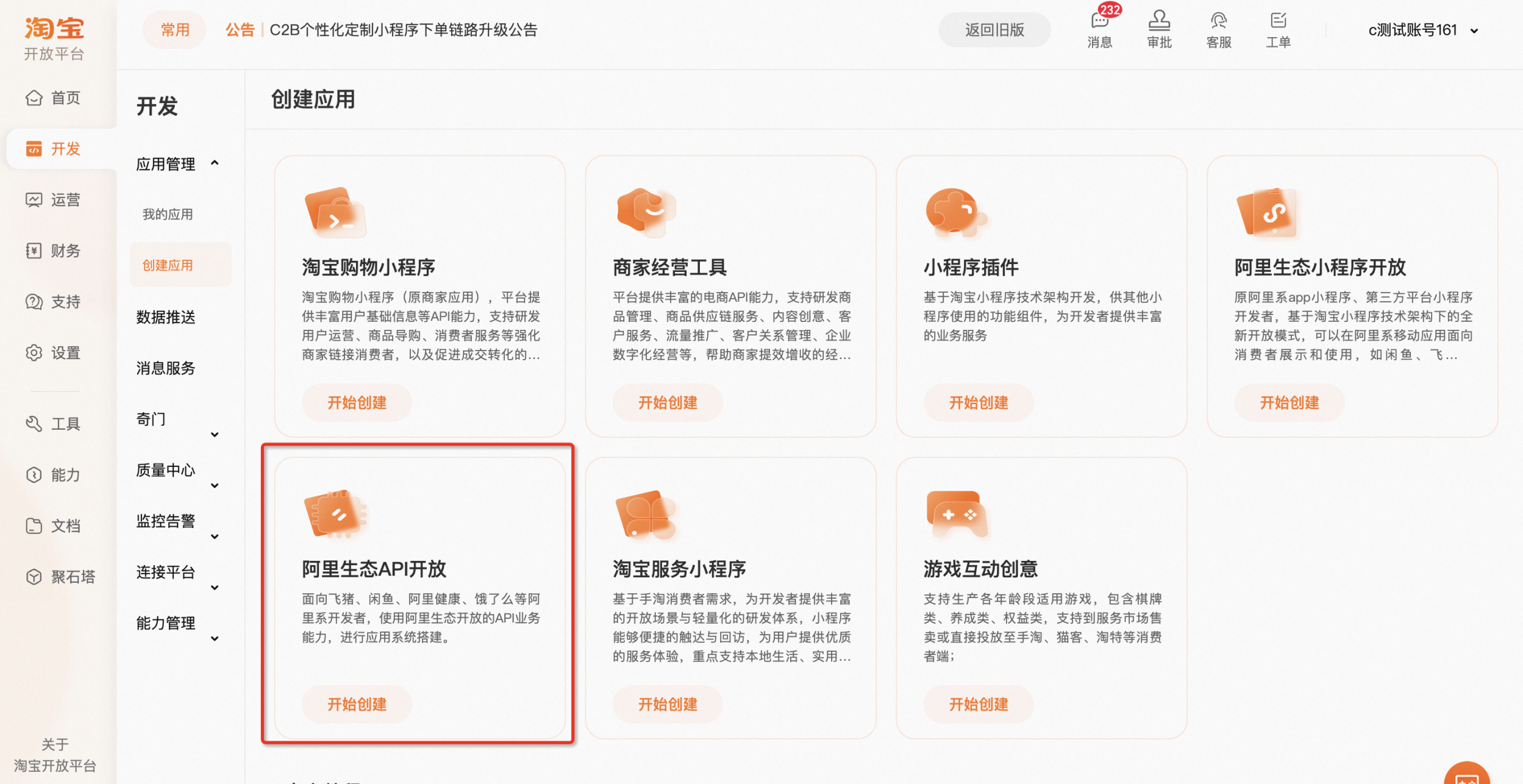Expand the 能力管理 submenu
This screenshot has height=784, width=1523.
[x=215, y=638]
